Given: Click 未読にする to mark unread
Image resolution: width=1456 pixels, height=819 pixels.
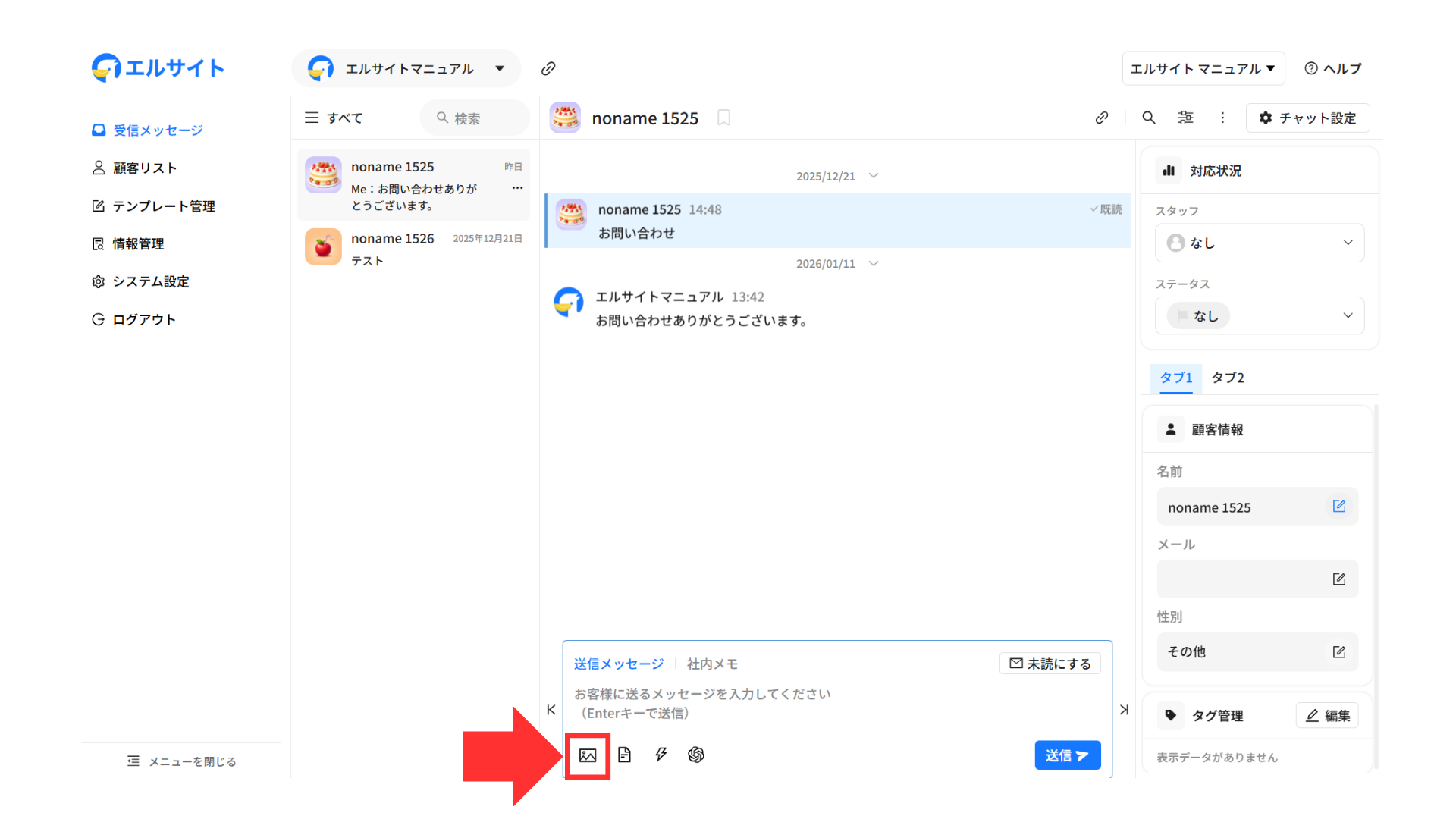Looking at the screenshot, I should [x=1050, y=664].
